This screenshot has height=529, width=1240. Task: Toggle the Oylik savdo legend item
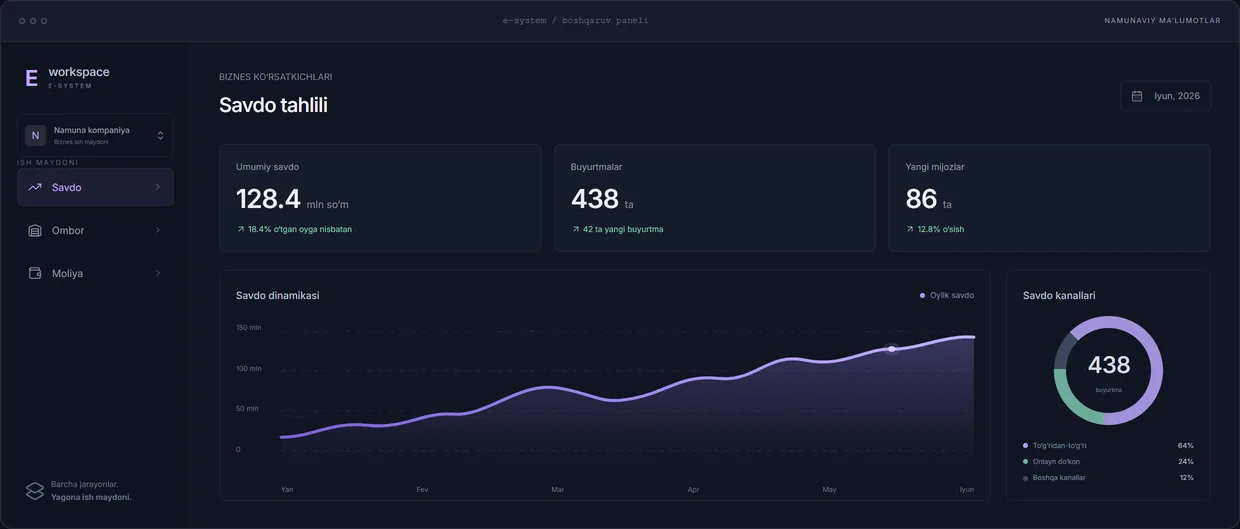(947, 295)
